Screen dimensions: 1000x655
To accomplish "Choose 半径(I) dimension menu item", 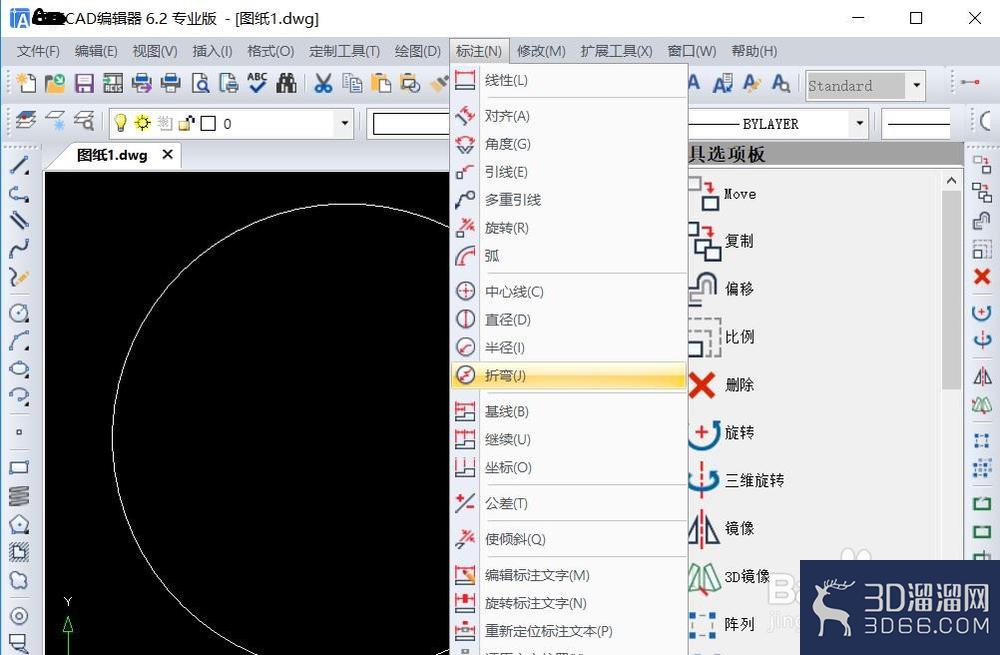I will (569, 348).
